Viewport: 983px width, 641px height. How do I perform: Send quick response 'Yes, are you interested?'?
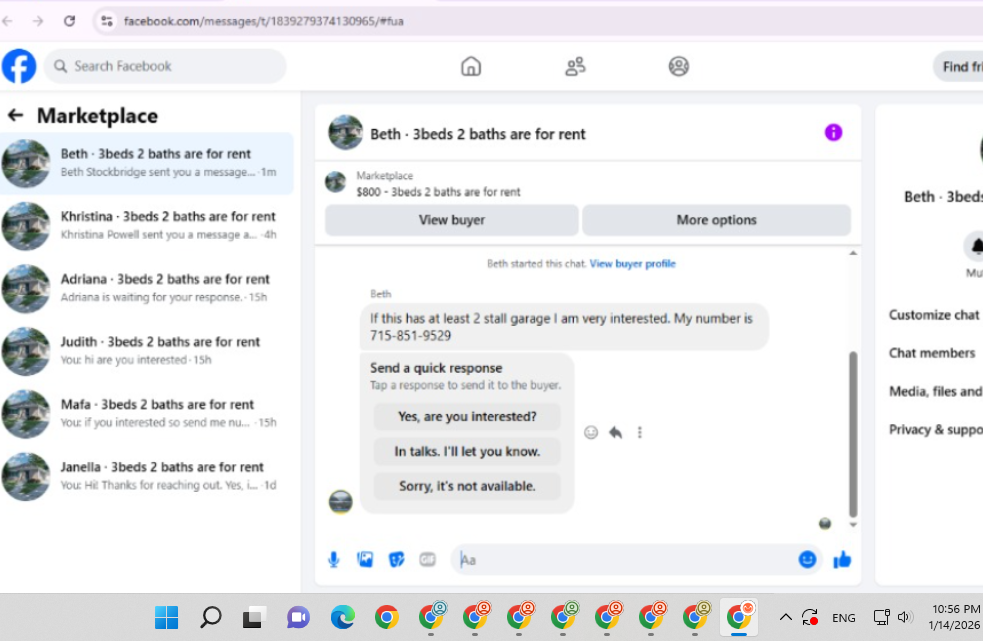467,416
